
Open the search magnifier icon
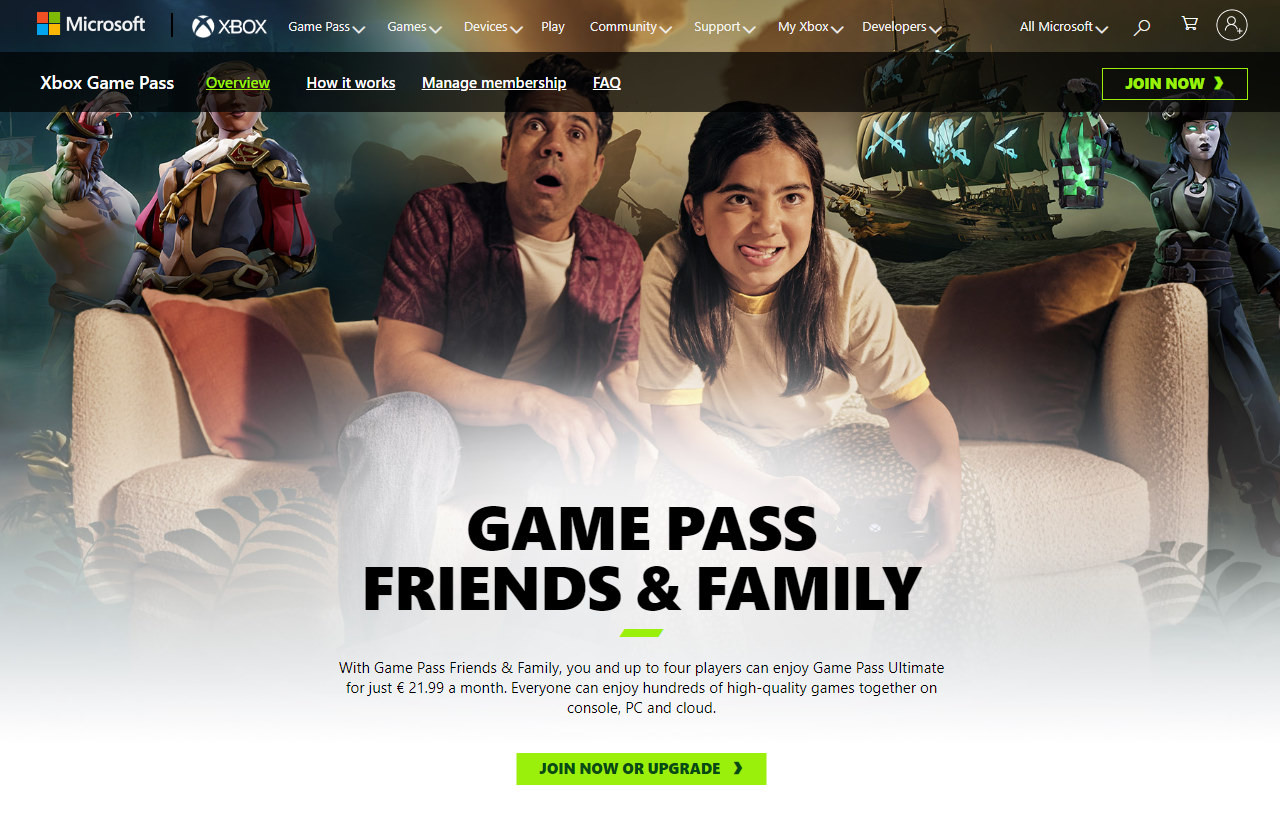1142,27
